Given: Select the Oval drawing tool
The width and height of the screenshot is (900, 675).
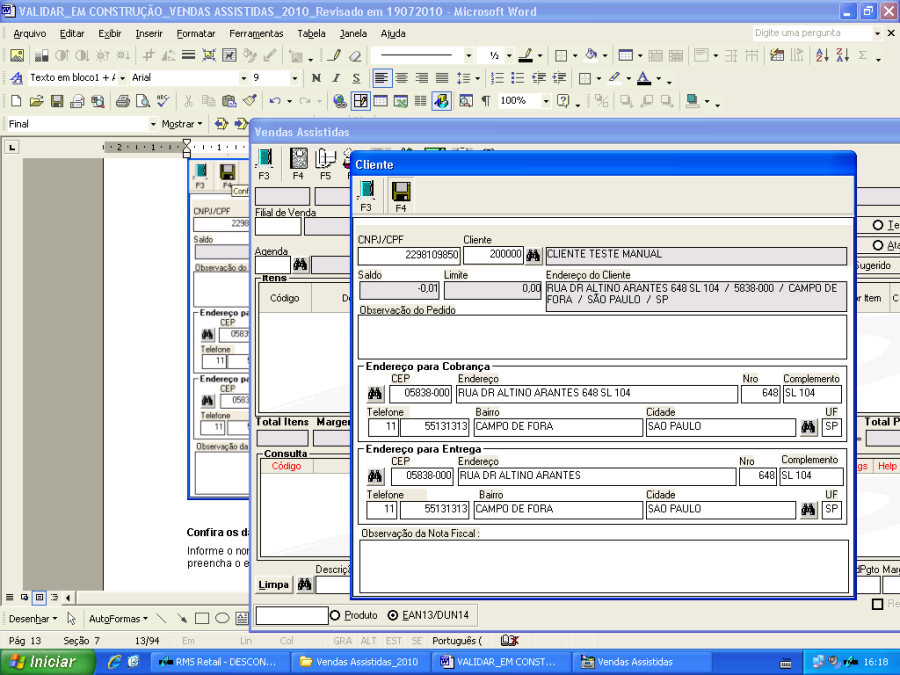Looking at the screenshot, I should coord(222,619).
